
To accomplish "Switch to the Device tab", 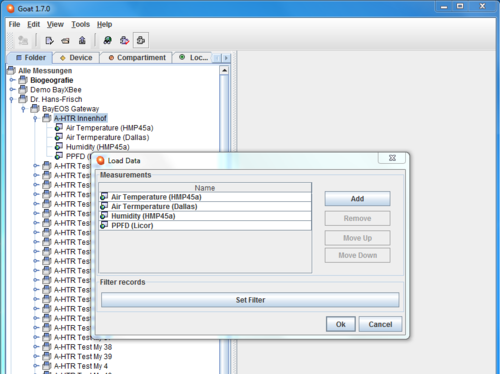I will click(x=76, y=58).
